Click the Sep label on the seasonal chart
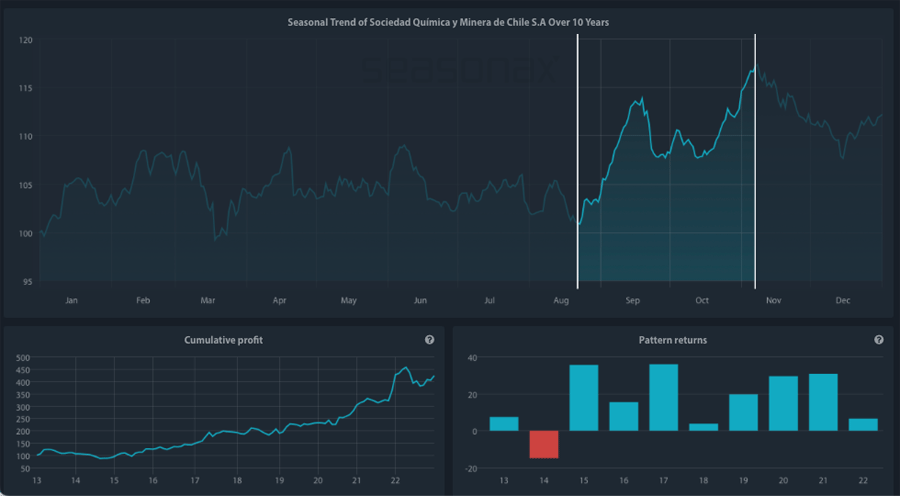900x496 pixels. coord(632,300)
